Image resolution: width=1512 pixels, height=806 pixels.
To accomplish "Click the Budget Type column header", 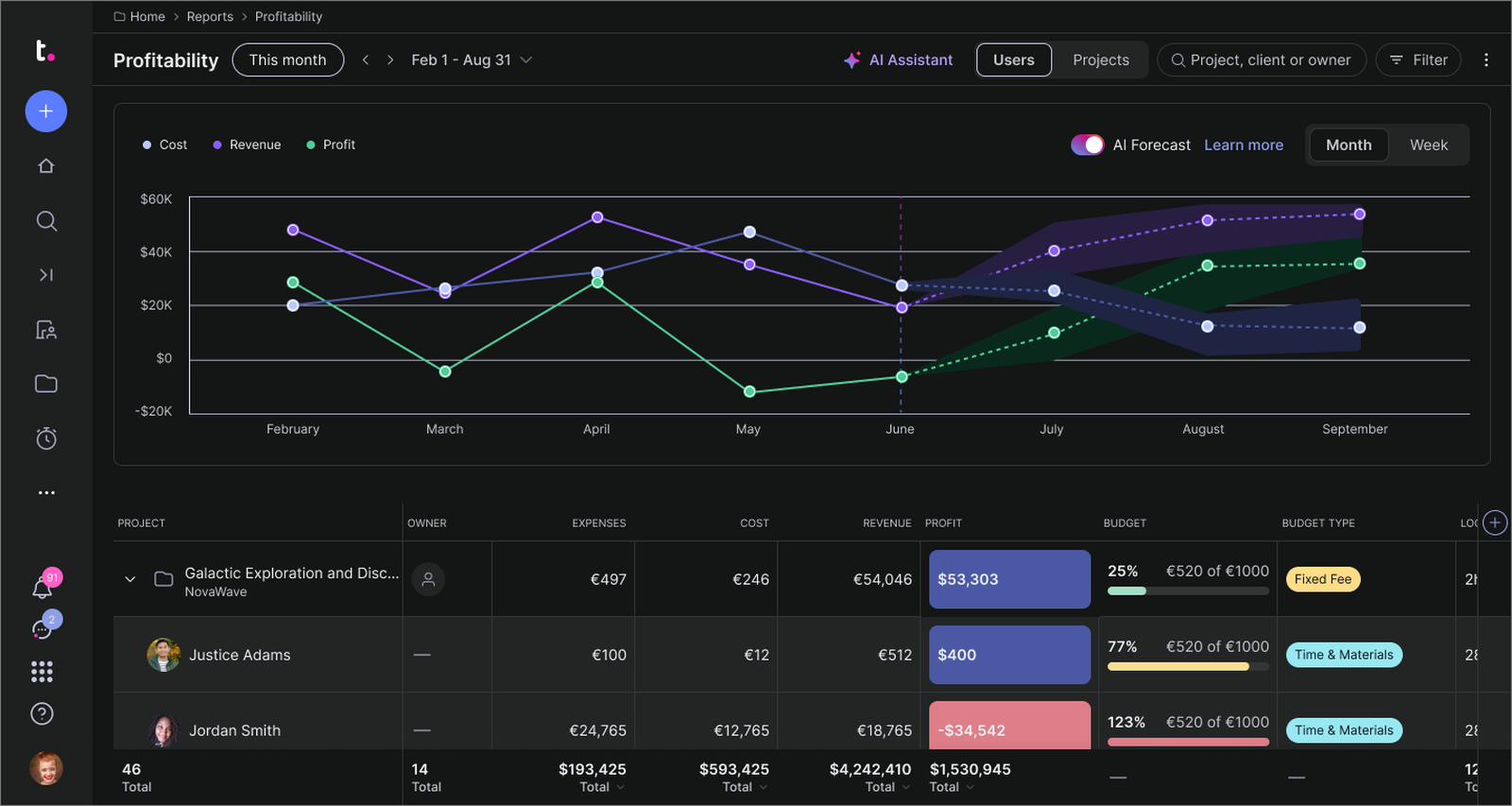I will (x=1318, y=523).
